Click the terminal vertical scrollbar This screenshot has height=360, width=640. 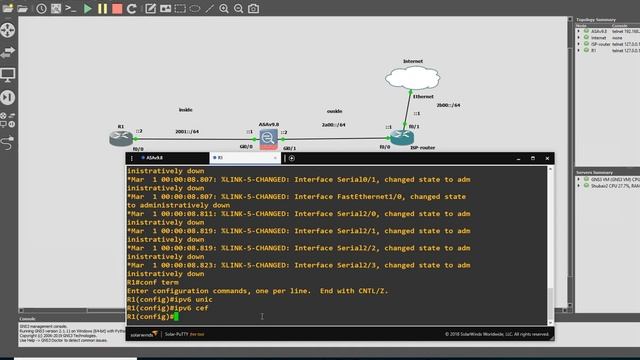pos(550,245)
